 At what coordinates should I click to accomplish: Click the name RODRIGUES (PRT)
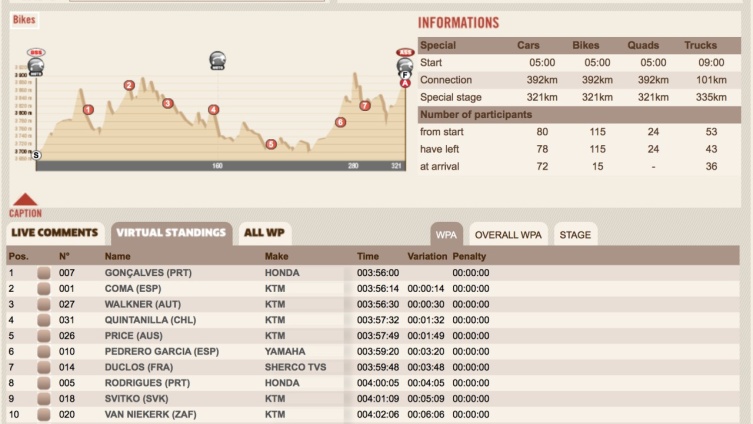tap(147, 383)
